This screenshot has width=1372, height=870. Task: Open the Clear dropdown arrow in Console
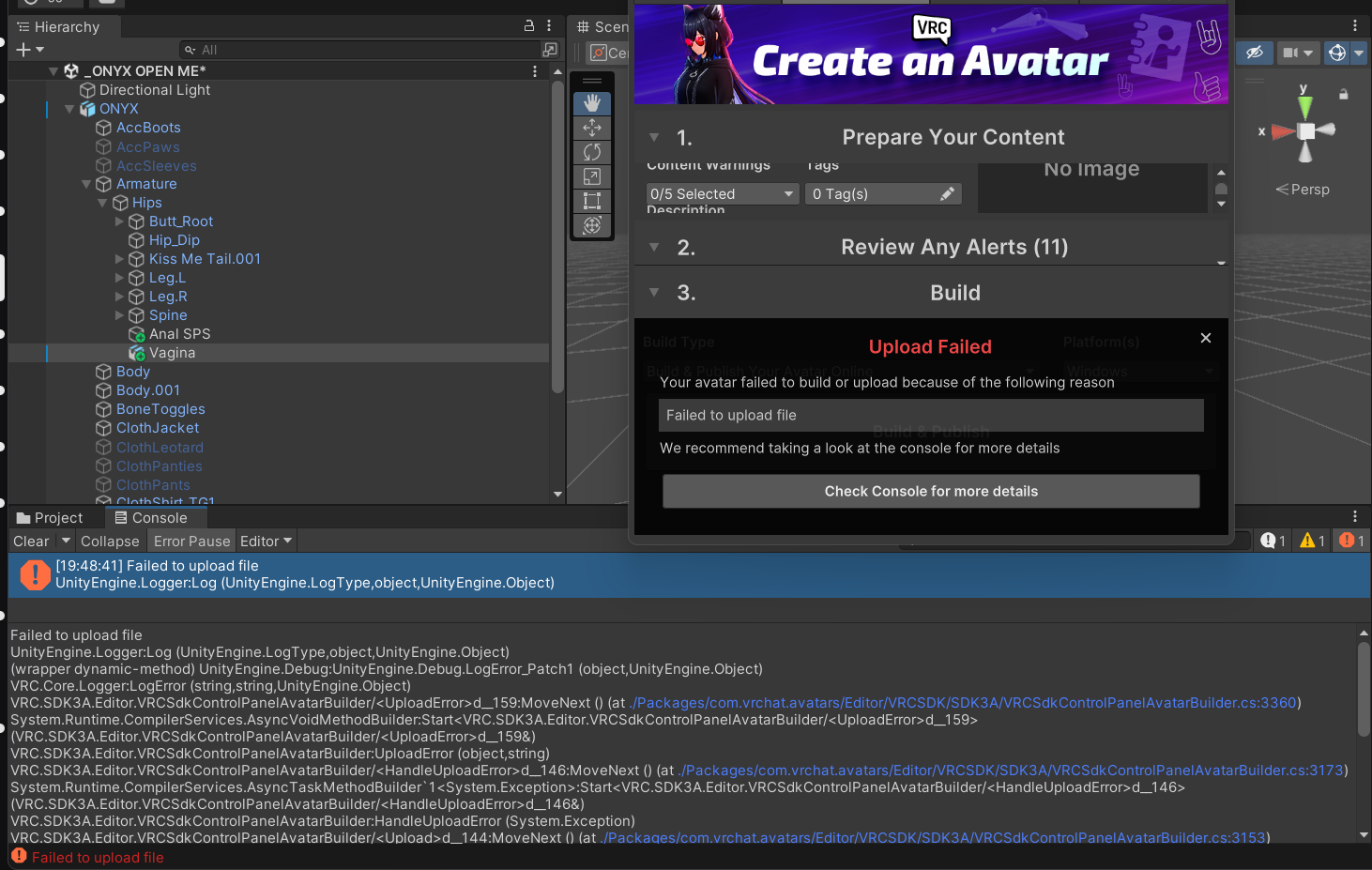(65, 541)
